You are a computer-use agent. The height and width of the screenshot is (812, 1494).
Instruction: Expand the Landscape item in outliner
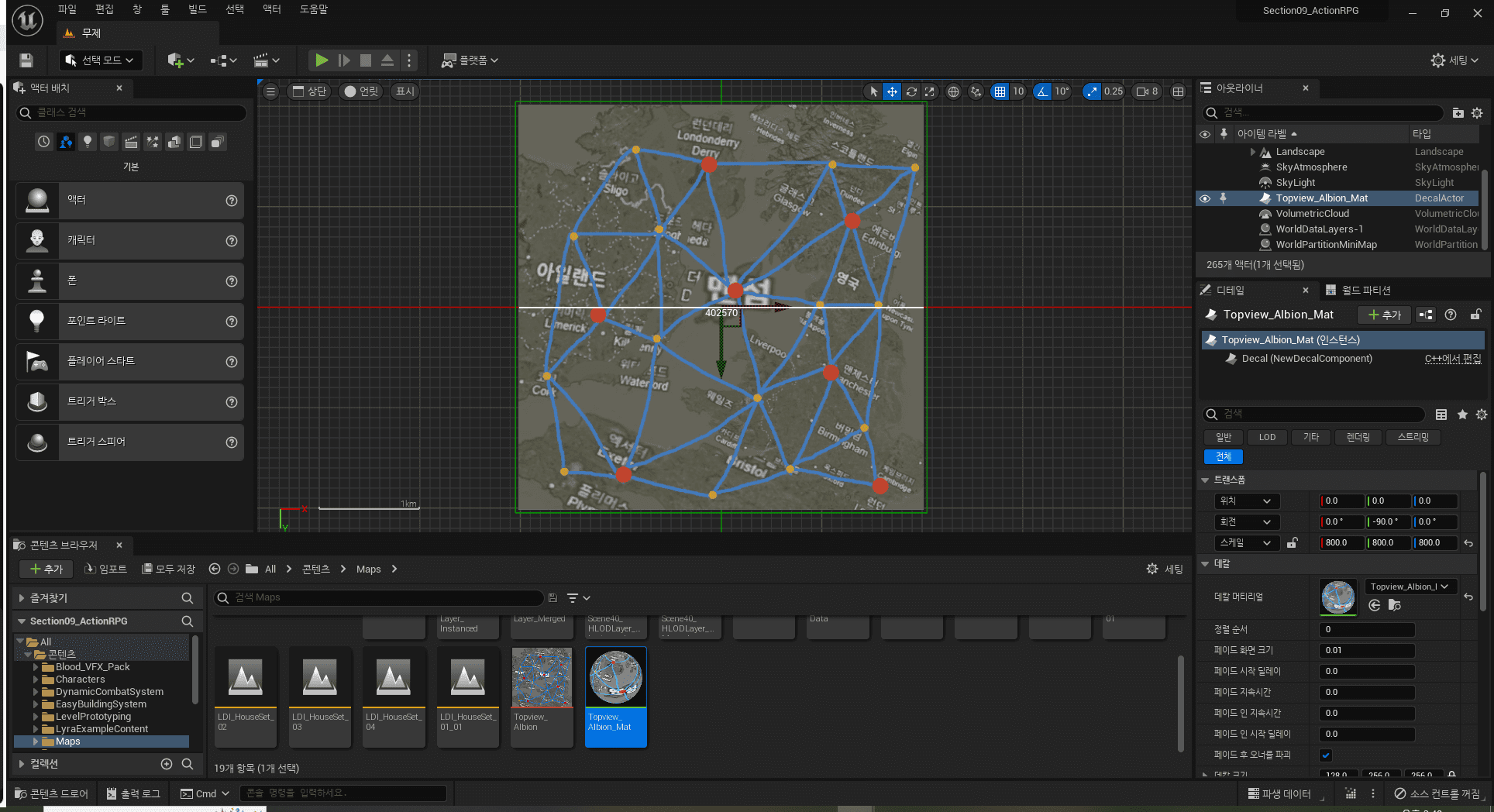pos(1253,152)
